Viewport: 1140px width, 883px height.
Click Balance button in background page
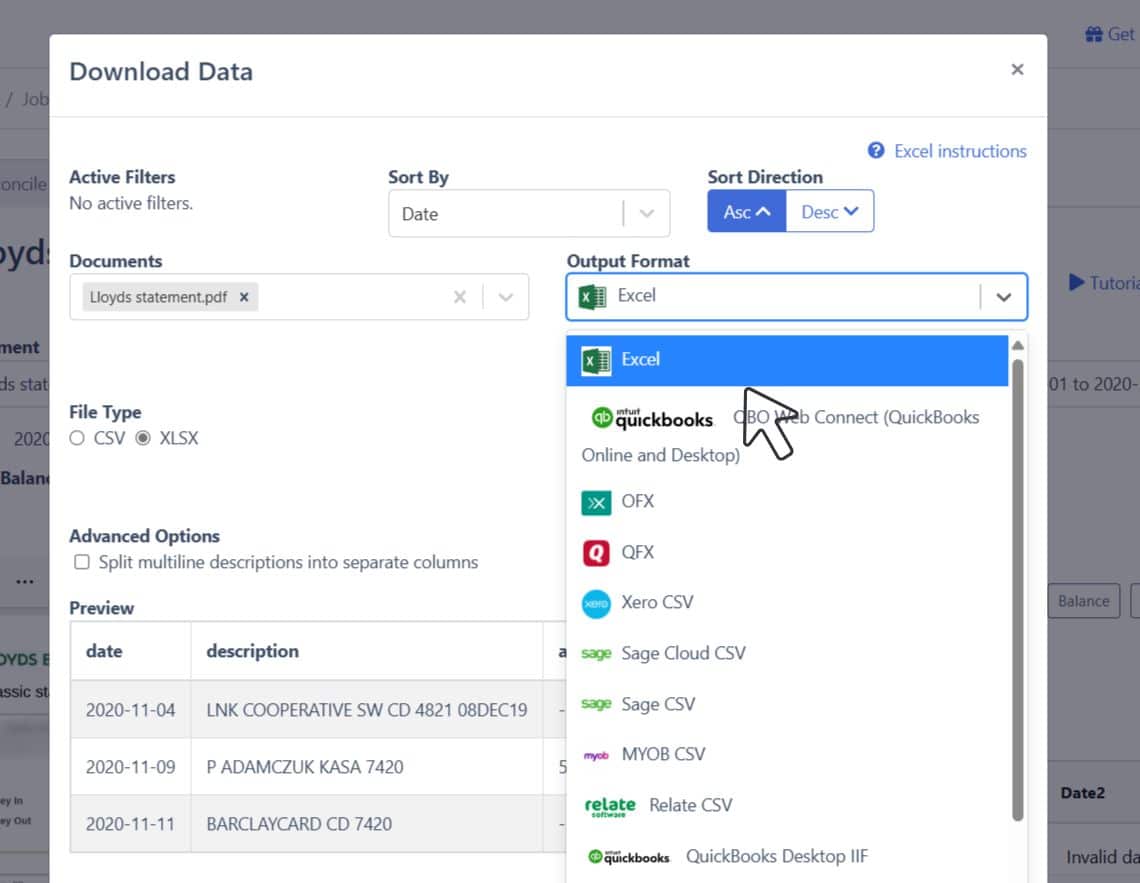[x=1083, y=601]
